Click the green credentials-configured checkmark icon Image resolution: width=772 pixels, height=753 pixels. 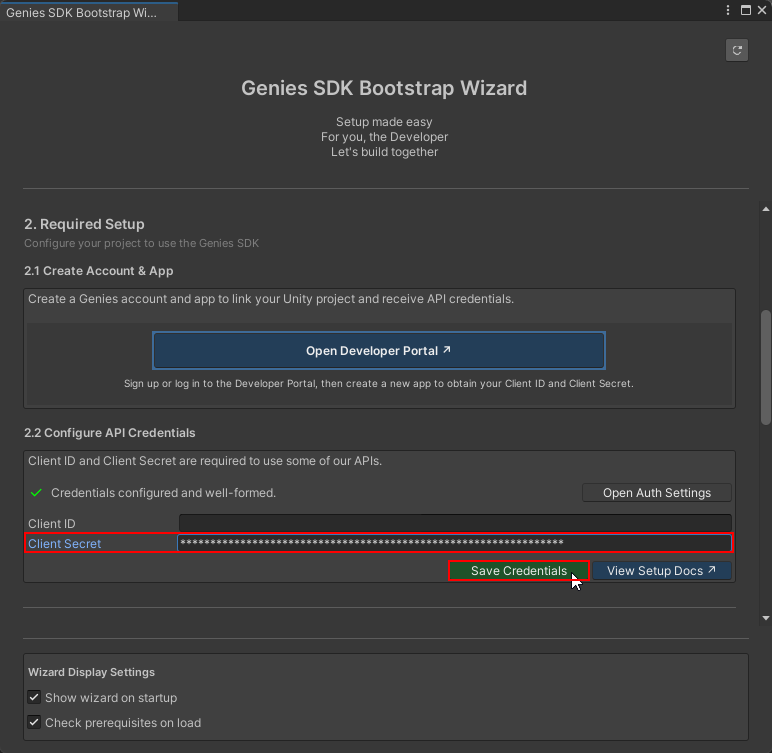pyautogui.click(x=36, y=493)
